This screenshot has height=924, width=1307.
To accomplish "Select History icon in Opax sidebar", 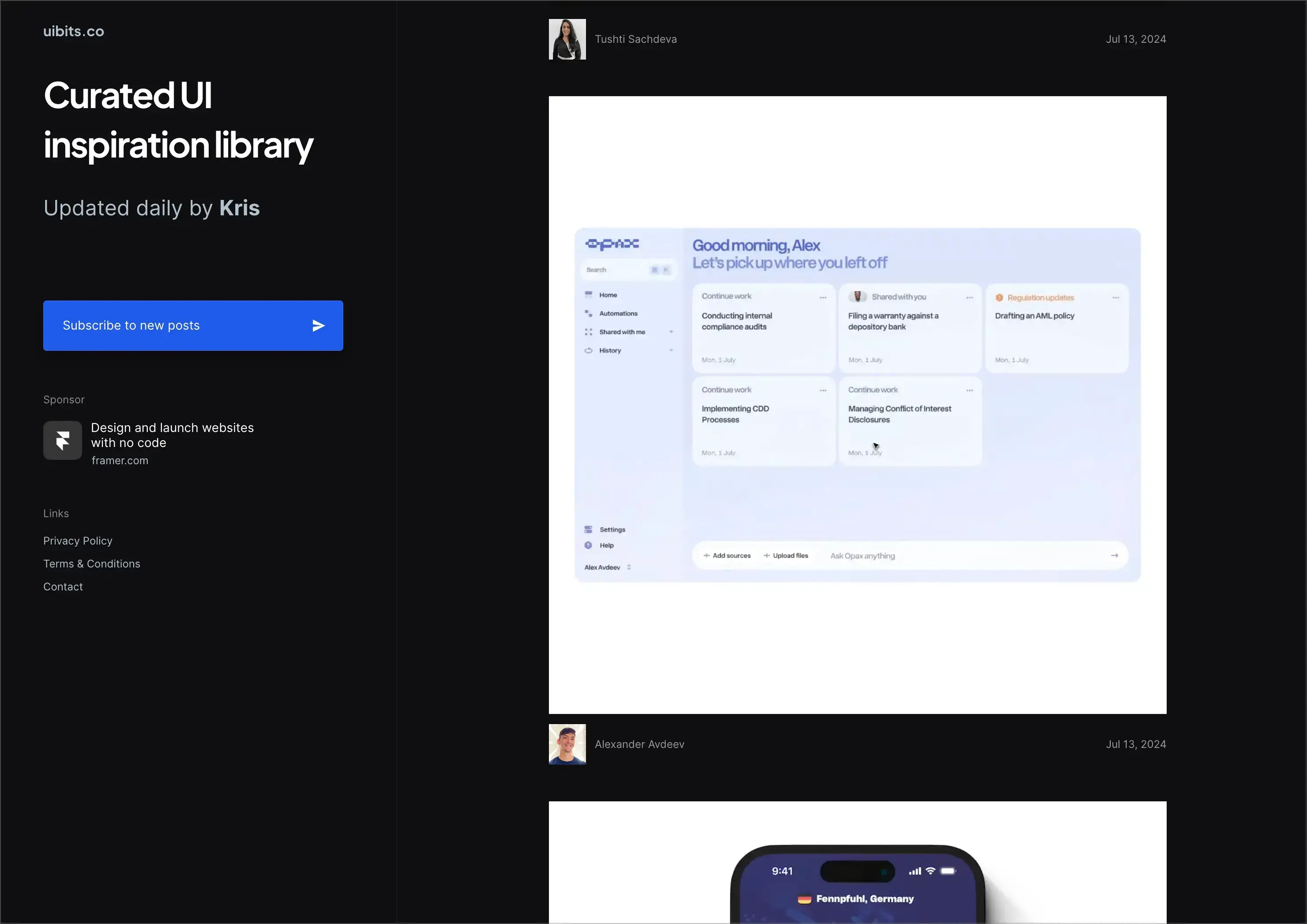I will tap(589, 351).
